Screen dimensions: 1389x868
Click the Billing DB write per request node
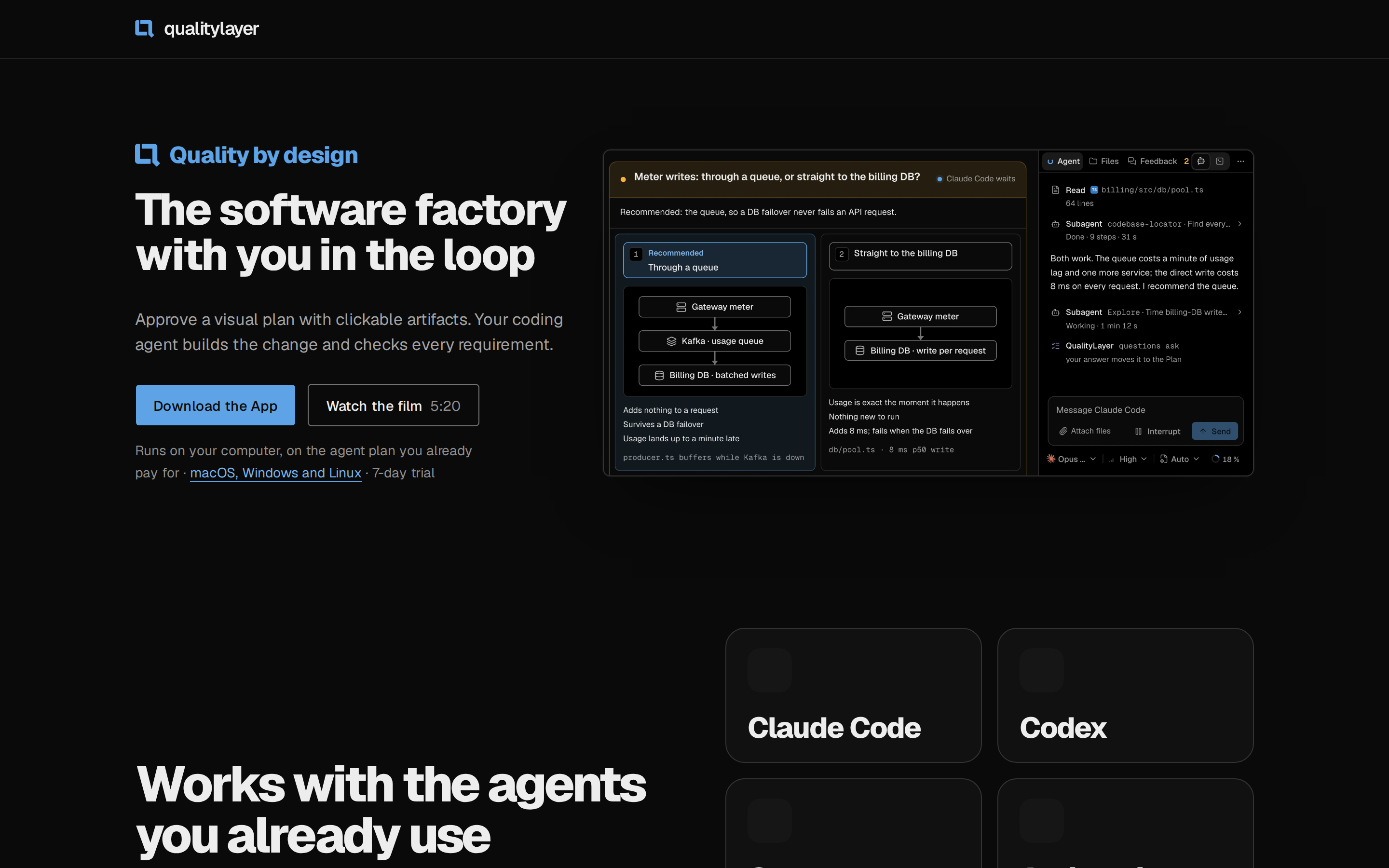tap(920, 350)
